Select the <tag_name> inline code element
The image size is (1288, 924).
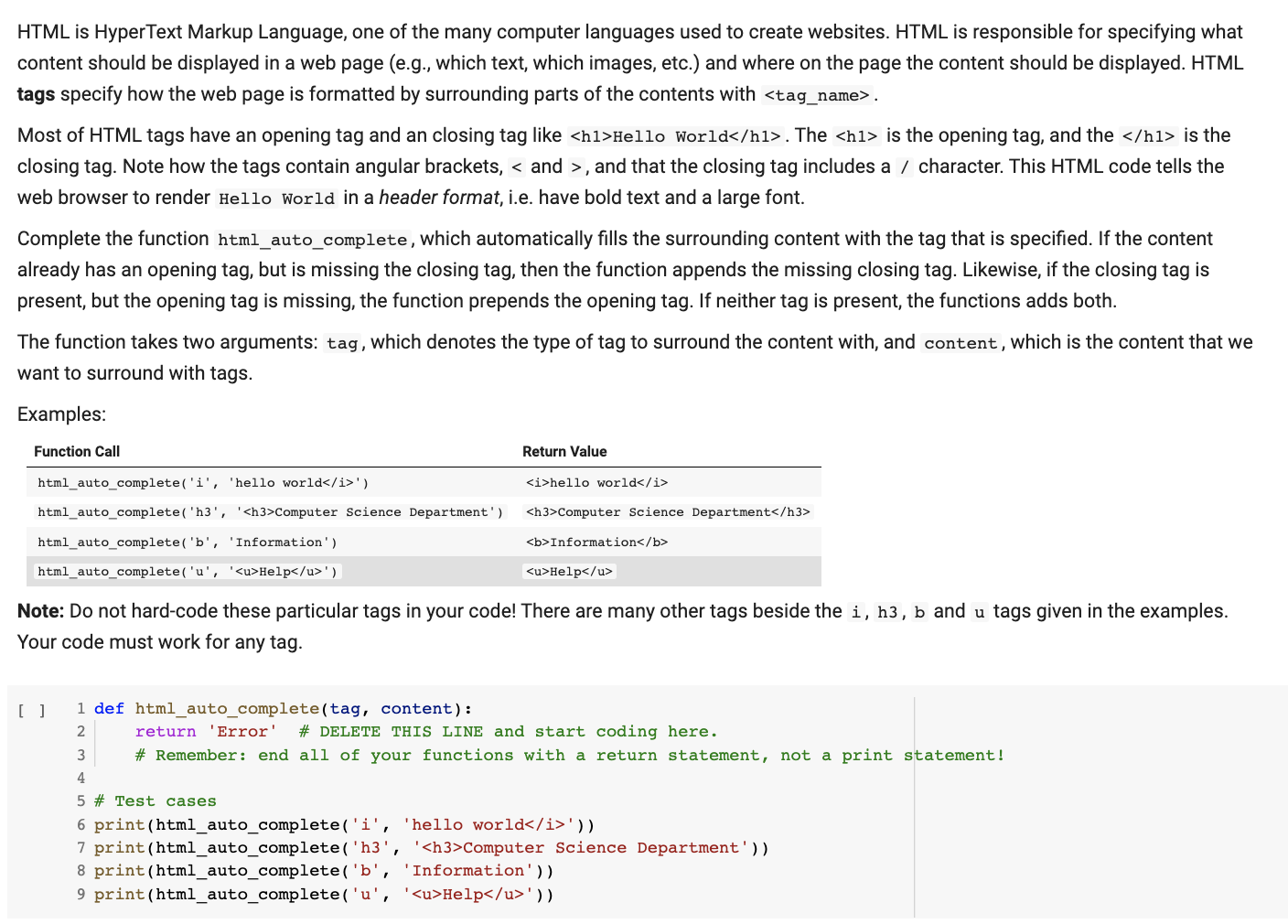click(815, 94)
